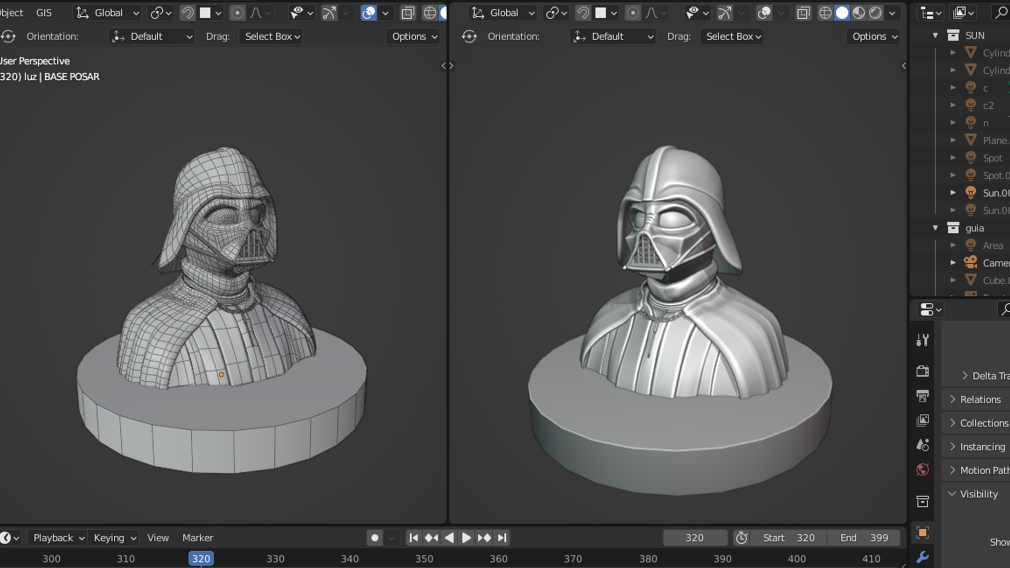Click the play animation button

466,538
